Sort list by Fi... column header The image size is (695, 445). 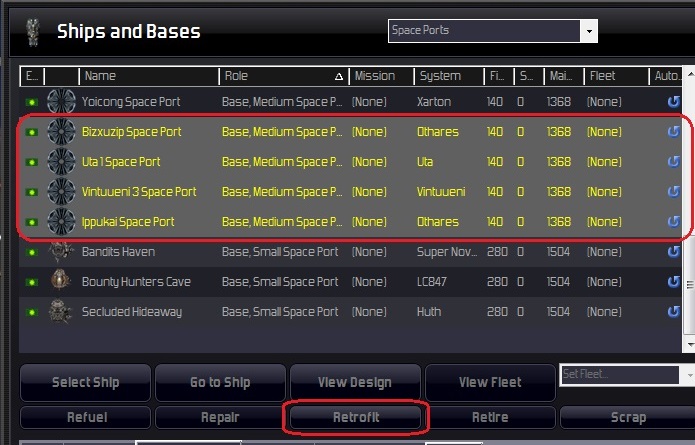pos(499,76)
